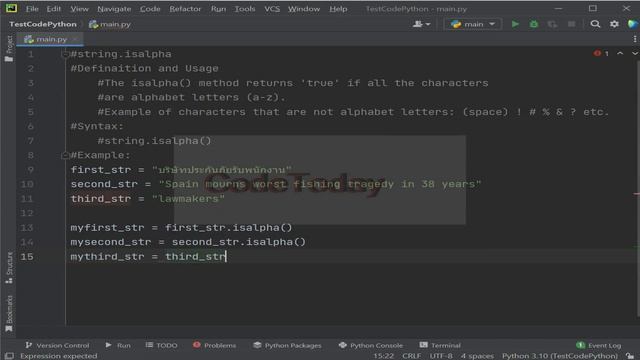640x360 pixels.
Task: Open the Python Packages tool window
Action: click(287, 345)
